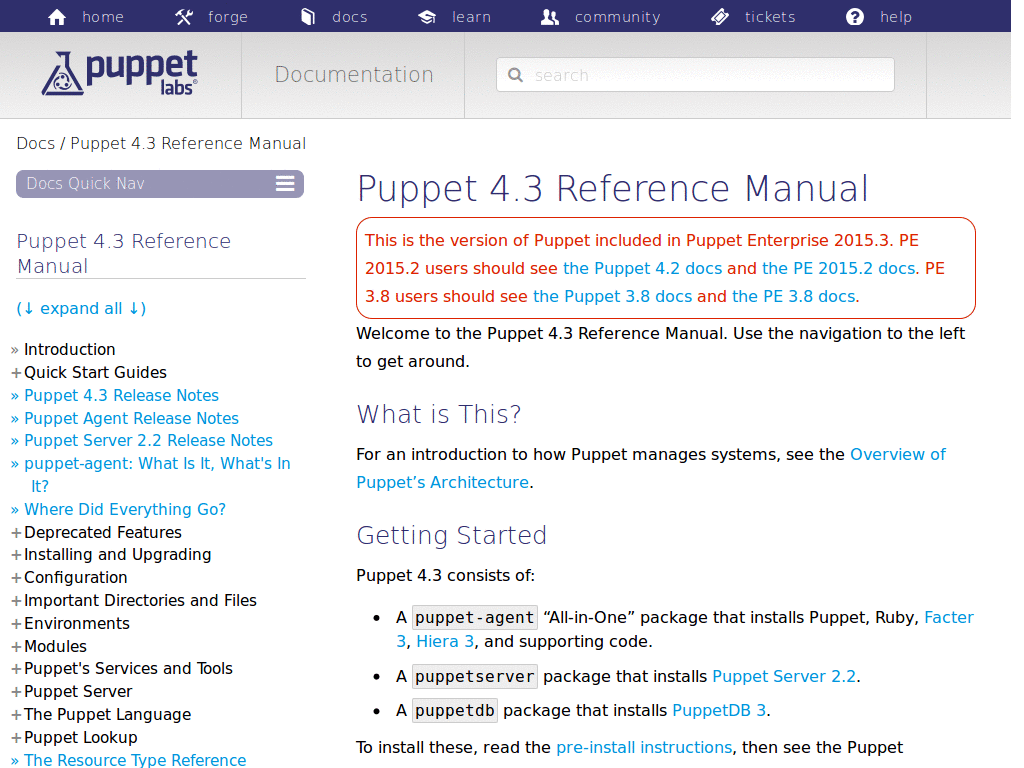This screenshot has height=768, width=1024.
Task: Expand the Modules section
Action: click(50, 646)
